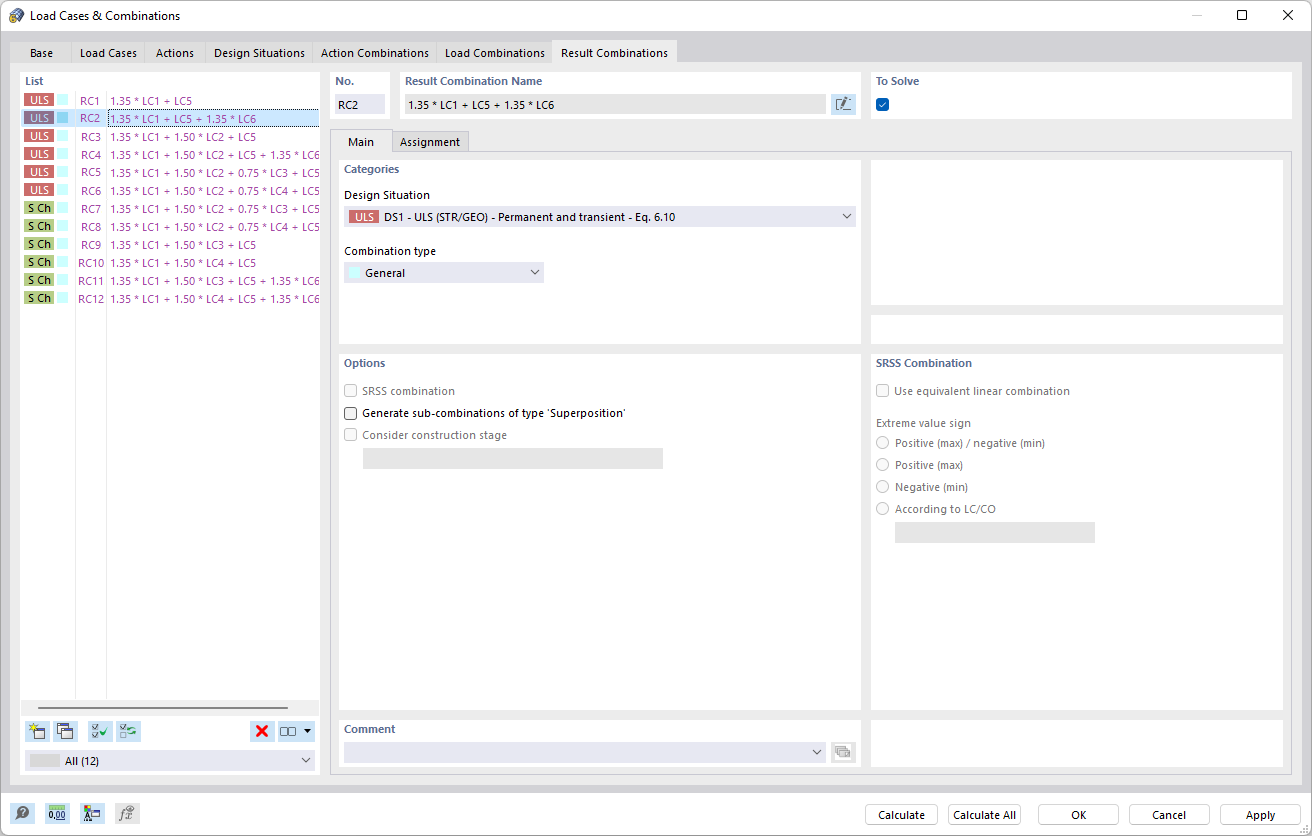Click the ULS badge of row RC6

tap(40, 190)
